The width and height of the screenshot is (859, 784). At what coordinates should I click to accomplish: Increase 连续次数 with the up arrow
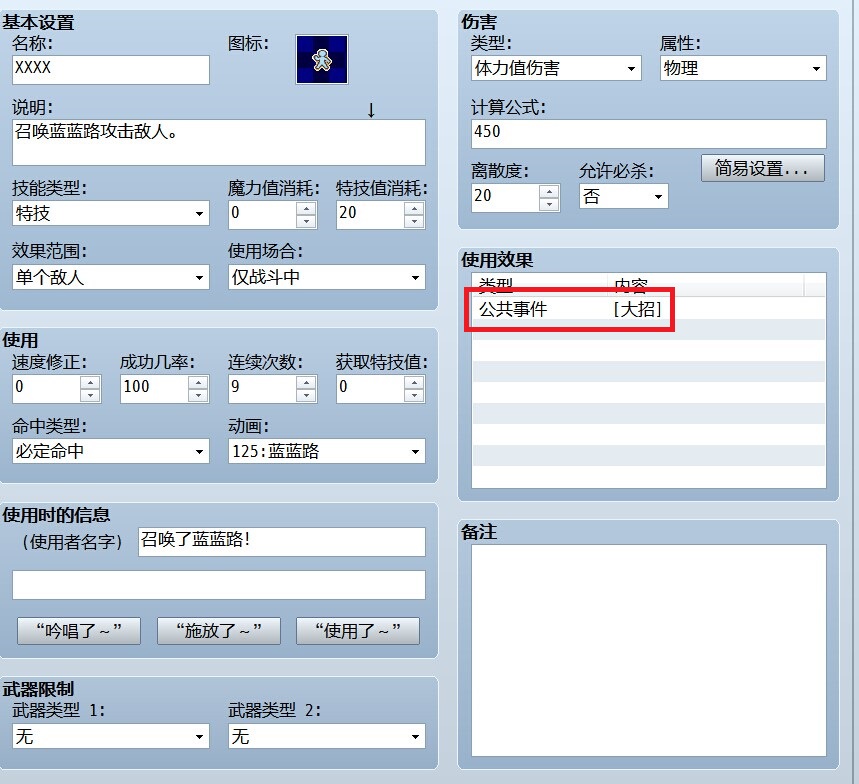[306, 382]
